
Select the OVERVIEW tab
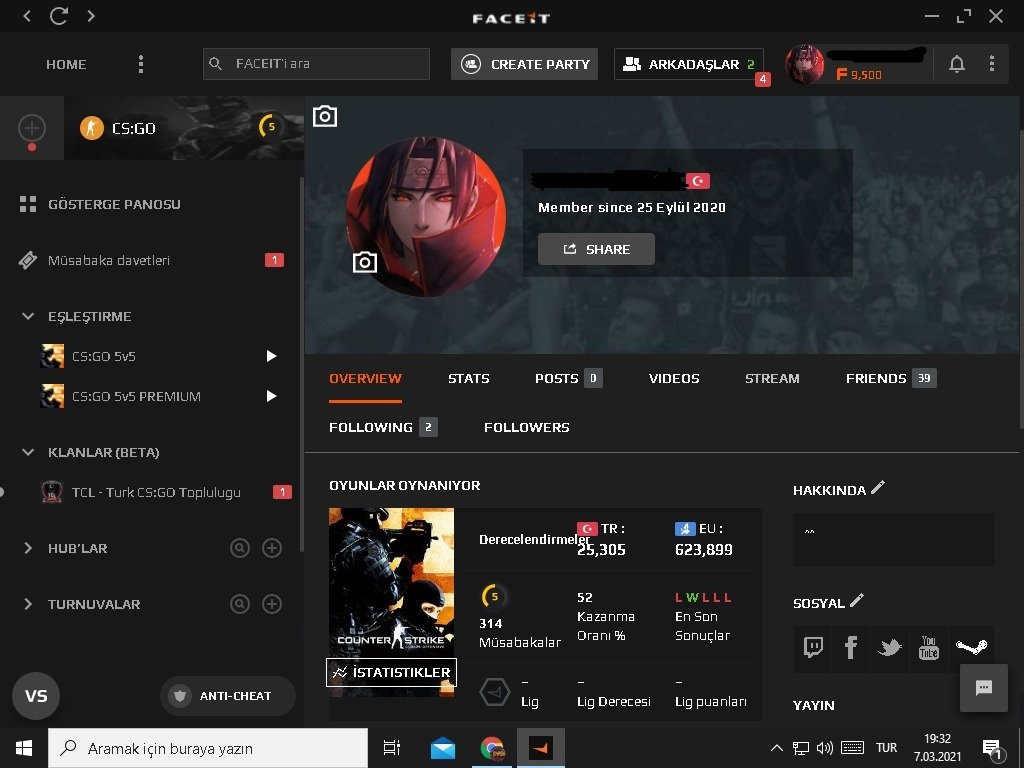coord(366,379)
